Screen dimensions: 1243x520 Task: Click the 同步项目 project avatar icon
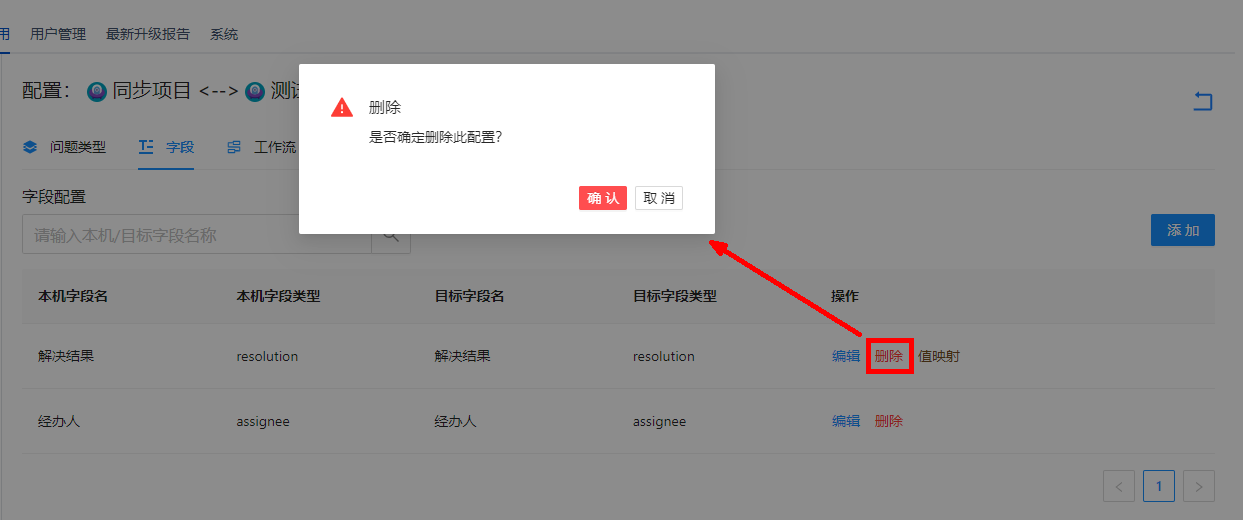tap(97, 91)
